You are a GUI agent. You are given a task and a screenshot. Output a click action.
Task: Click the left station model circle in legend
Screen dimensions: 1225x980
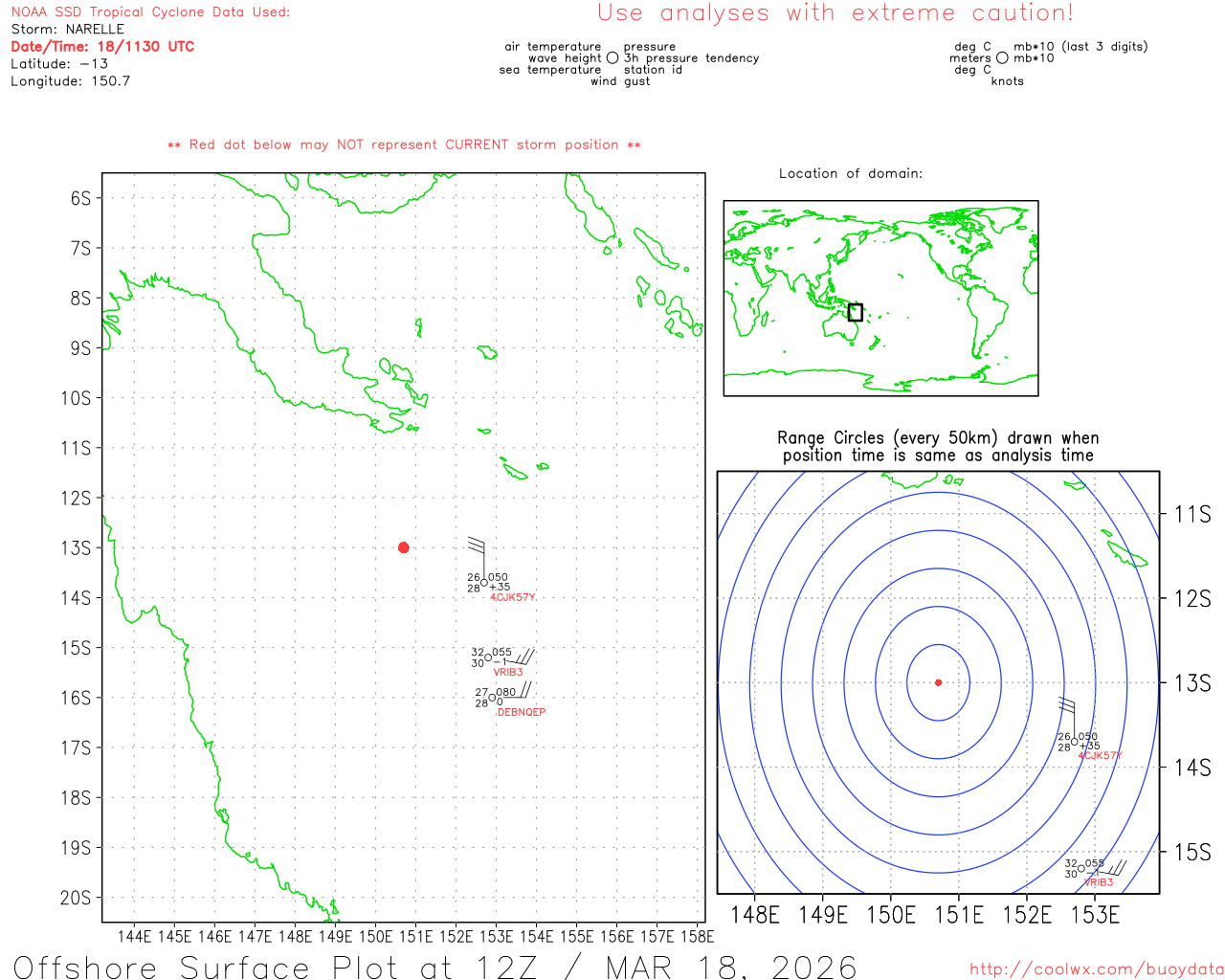(612, 57)
